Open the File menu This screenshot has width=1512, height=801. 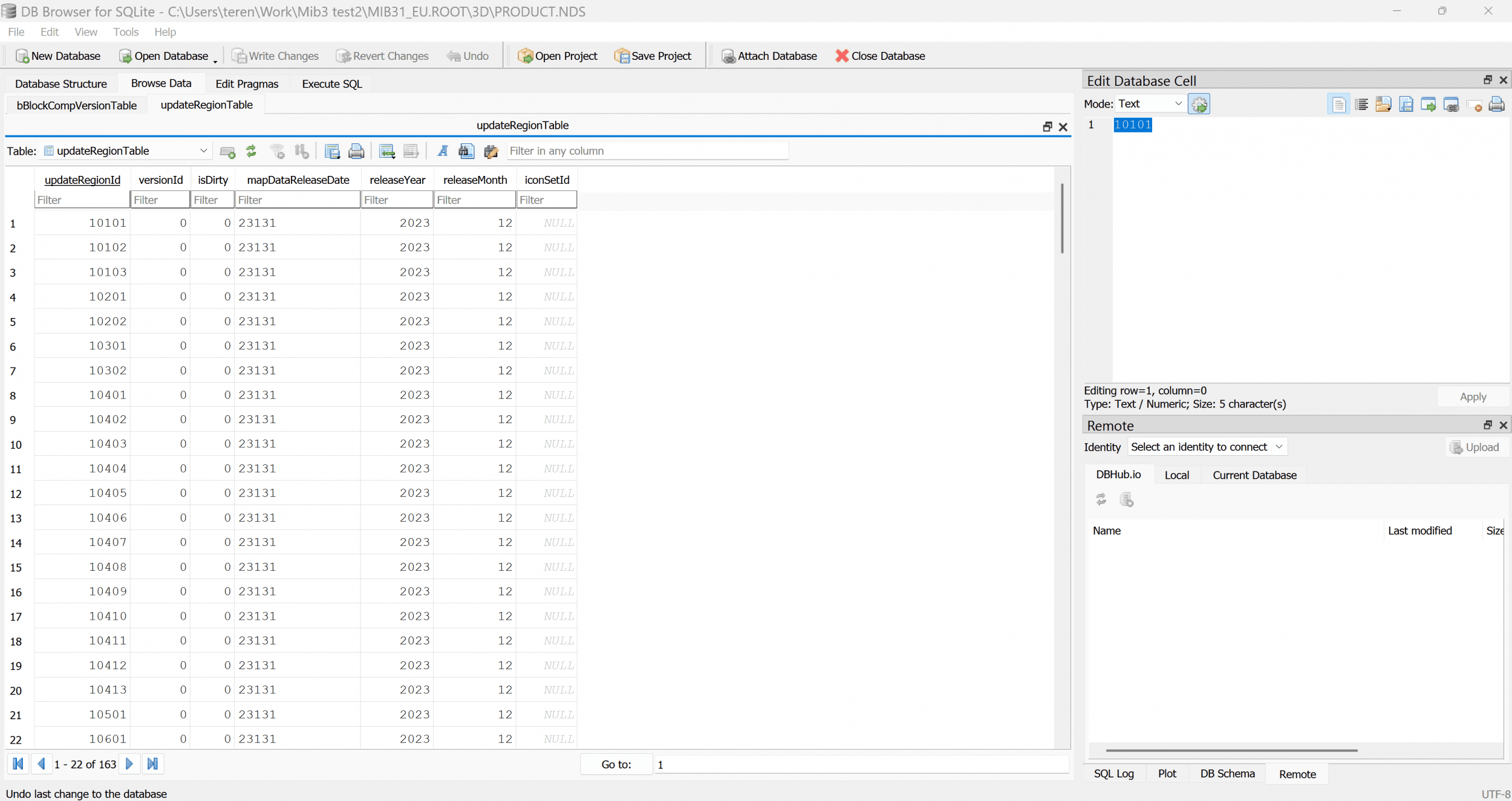coord(16,32)
